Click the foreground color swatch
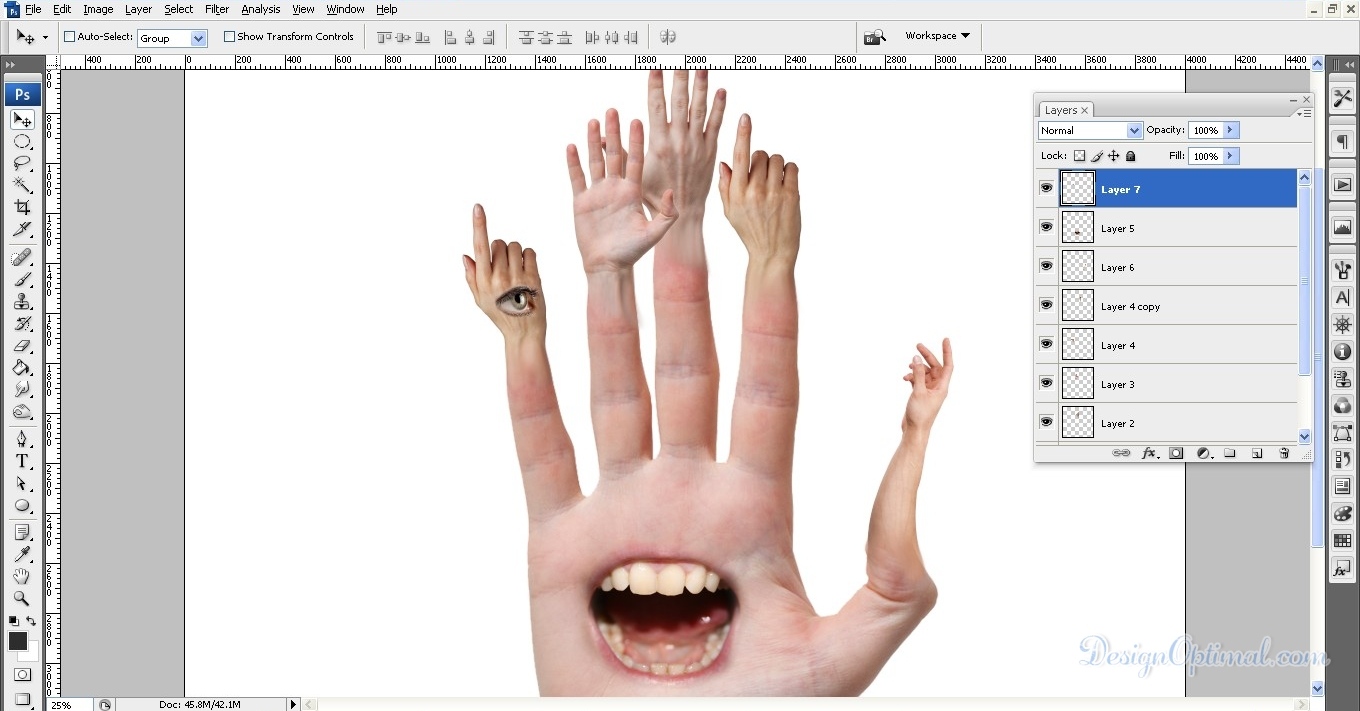The width and height of the screenshot is (1360, 711). (x=18, y=641)
